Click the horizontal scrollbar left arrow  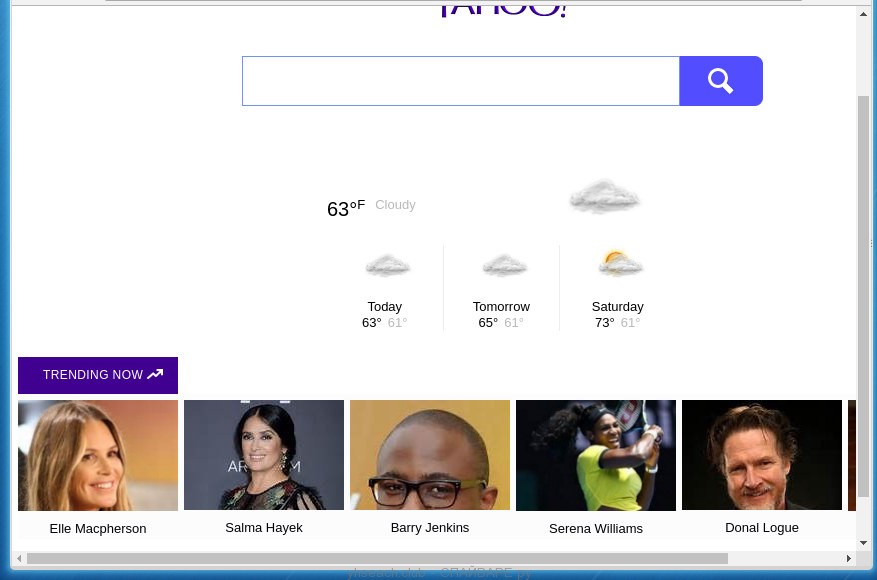19,559
